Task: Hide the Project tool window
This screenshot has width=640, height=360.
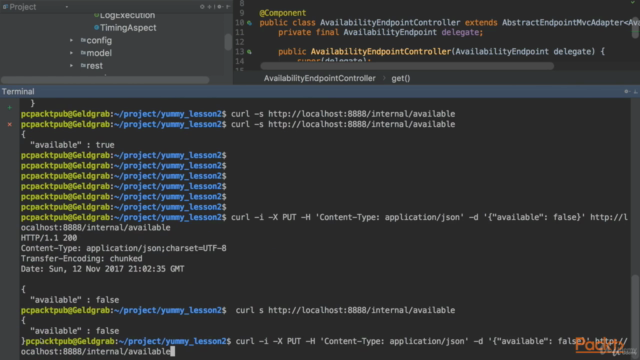Action: (228, 7)
